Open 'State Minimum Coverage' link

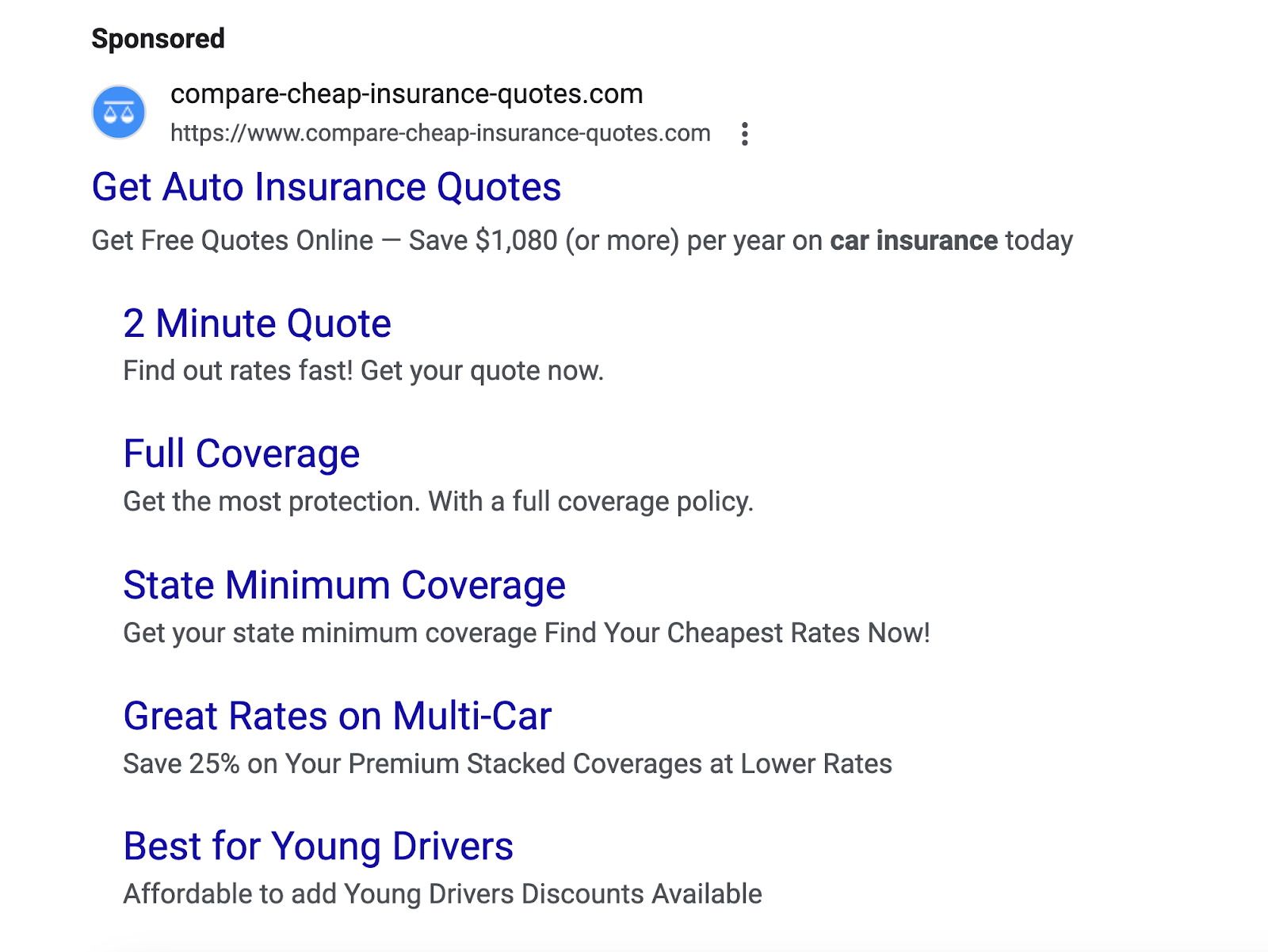click(x=344, y=585)
